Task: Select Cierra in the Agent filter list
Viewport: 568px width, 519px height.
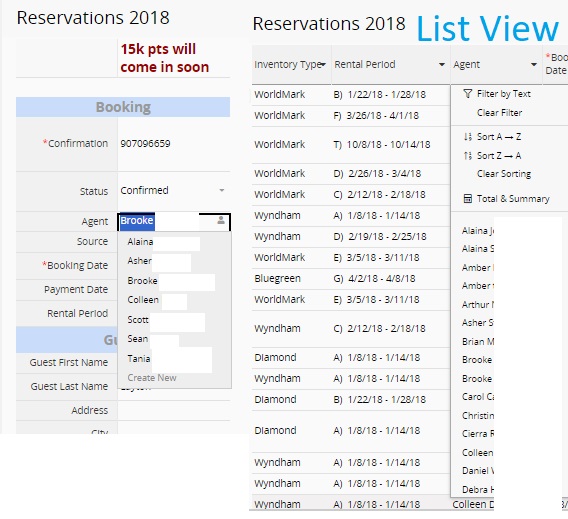Action: pyautogui.click(x=477, y=434)
